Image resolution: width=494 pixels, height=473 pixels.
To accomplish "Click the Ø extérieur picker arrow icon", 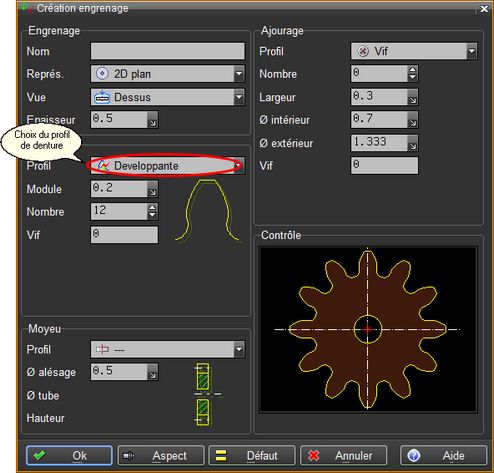I will click(413, 143).
